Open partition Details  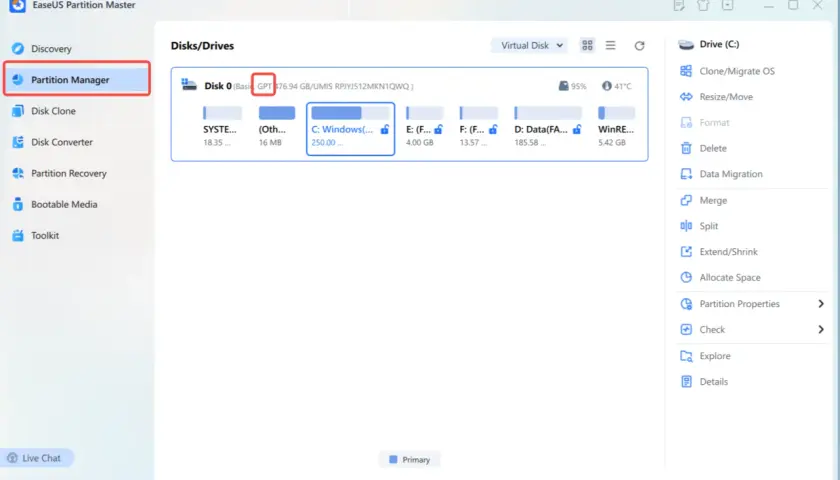[x=714, y=381]
